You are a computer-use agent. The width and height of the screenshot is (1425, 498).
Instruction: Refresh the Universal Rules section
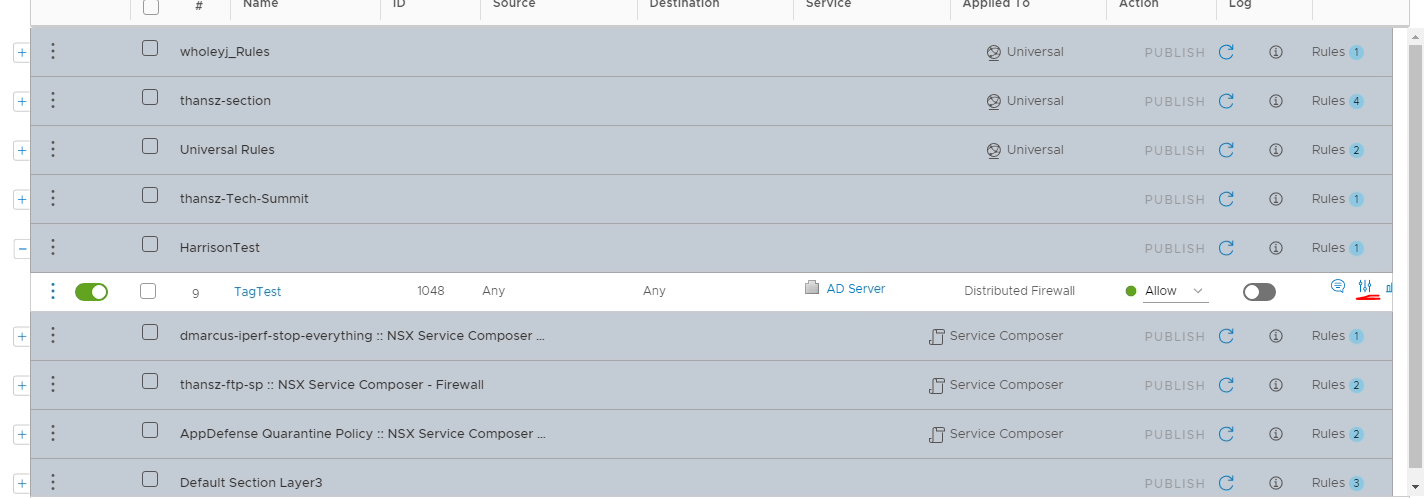point(1226,150)
